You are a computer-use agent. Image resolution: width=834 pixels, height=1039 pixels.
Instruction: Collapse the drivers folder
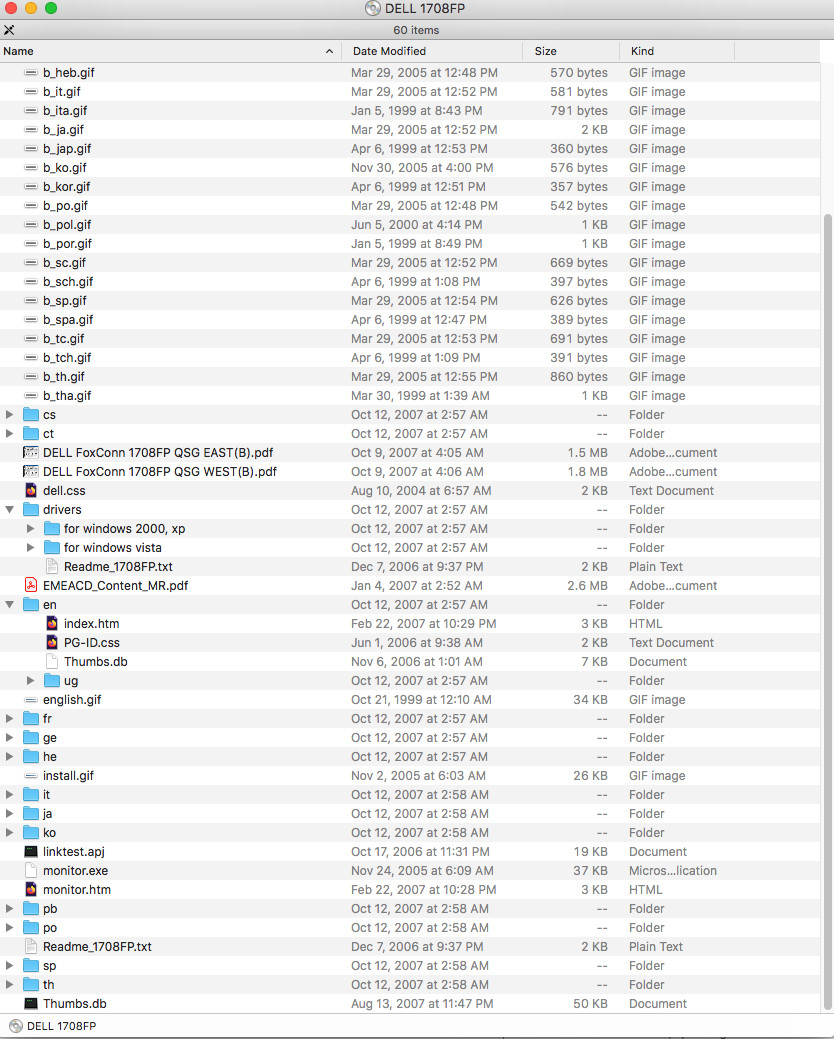tap(9, 510)
